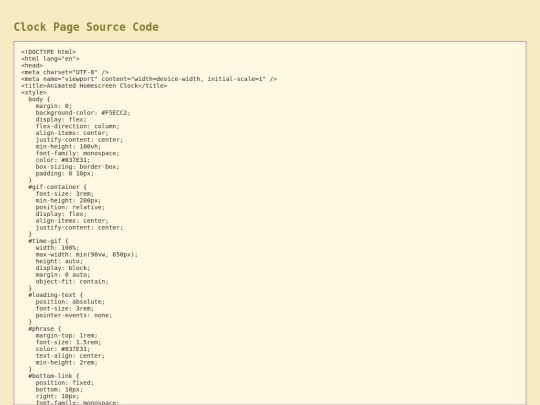The height and width of the screenshot is (405, 540).
Task: Click the "Clock Page Source Code" heading
Action: 86,27
